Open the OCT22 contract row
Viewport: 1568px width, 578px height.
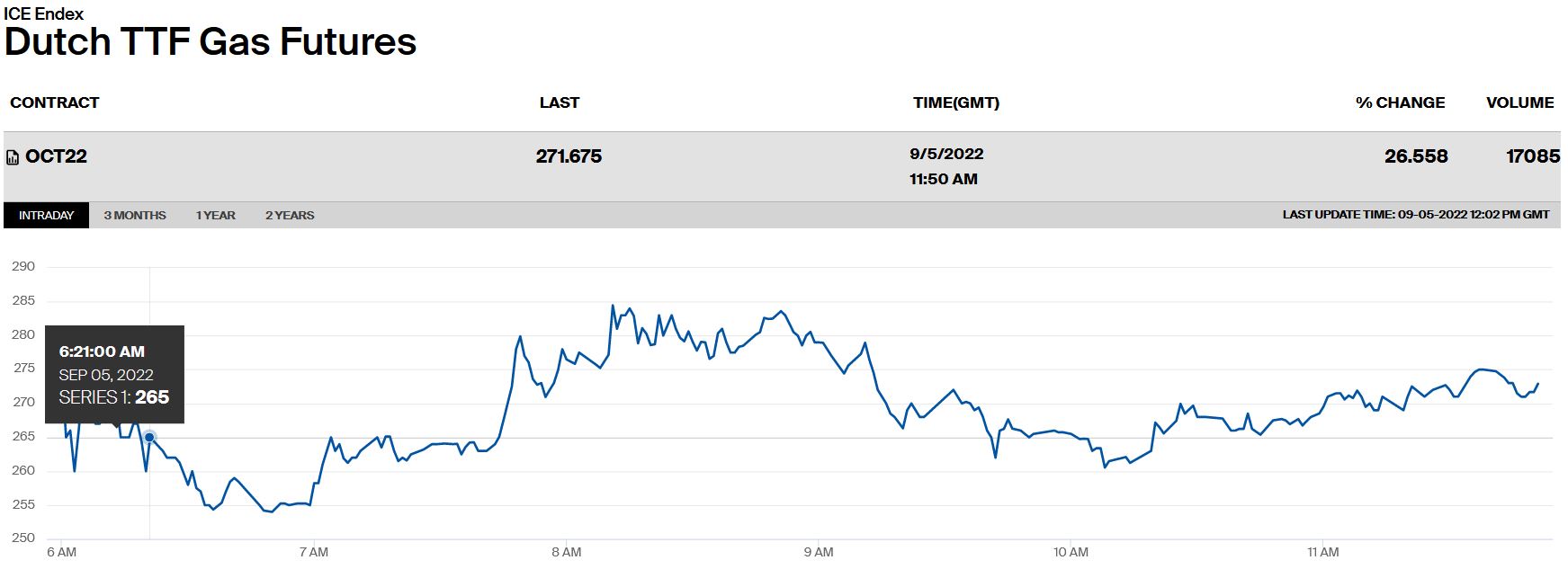56,156
